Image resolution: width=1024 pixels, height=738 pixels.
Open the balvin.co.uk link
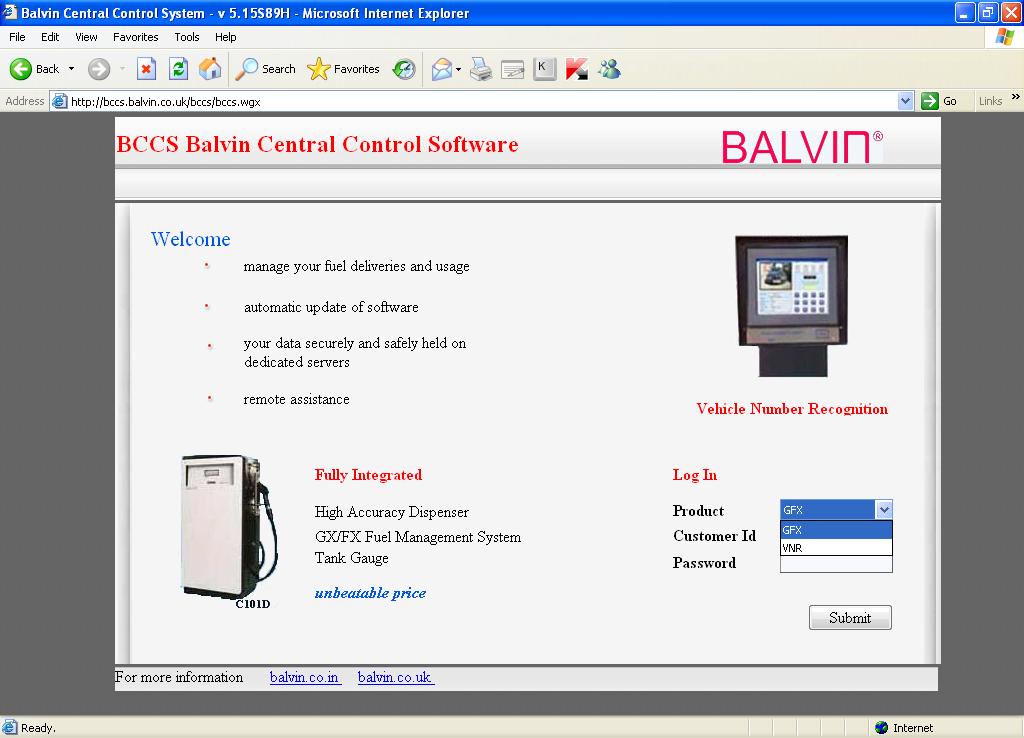pos(396,677)
